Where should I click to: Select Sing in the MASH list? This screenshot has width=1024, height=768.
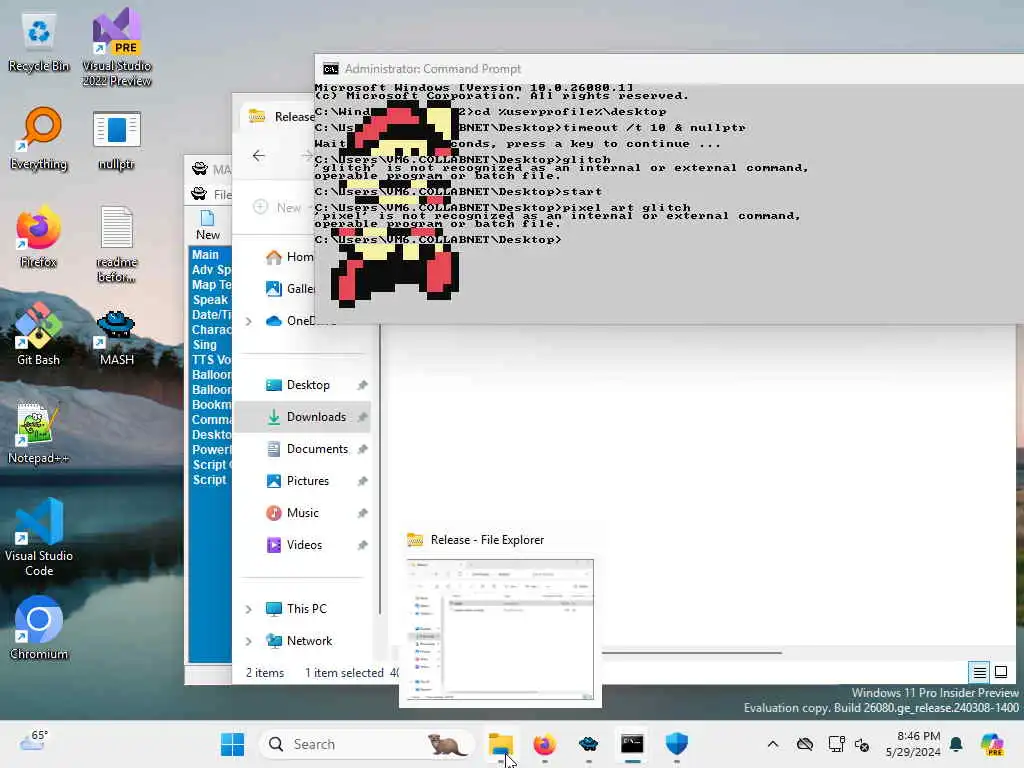coord(204,345)
